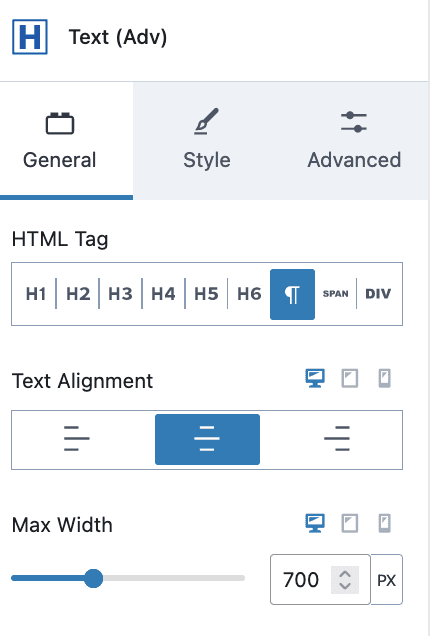Click the Max Width slider handle
The width and height of the screenshot is (430, 636).
click(x=93, y=578)
